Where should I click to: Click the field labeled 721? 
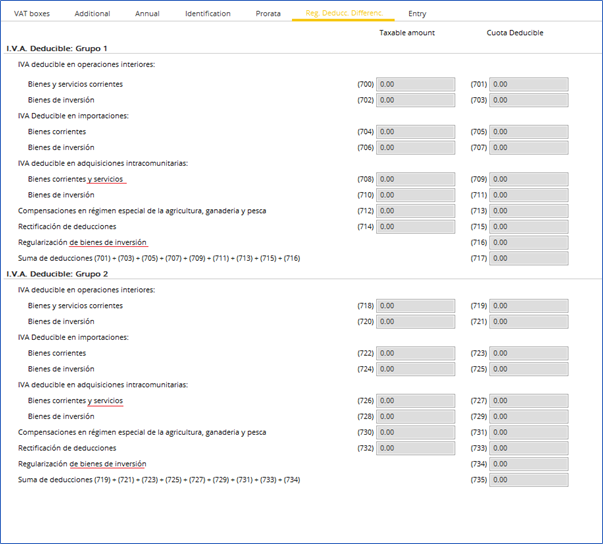(529, 321)
